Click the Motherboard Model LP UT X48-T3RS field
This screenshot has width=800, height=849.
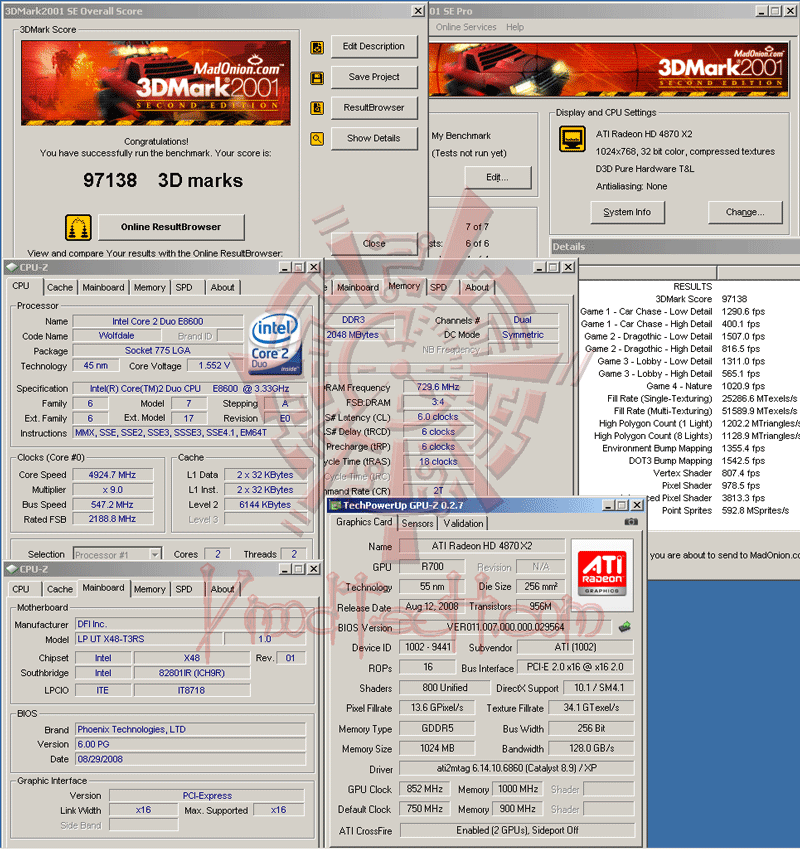tap(148, 639)
